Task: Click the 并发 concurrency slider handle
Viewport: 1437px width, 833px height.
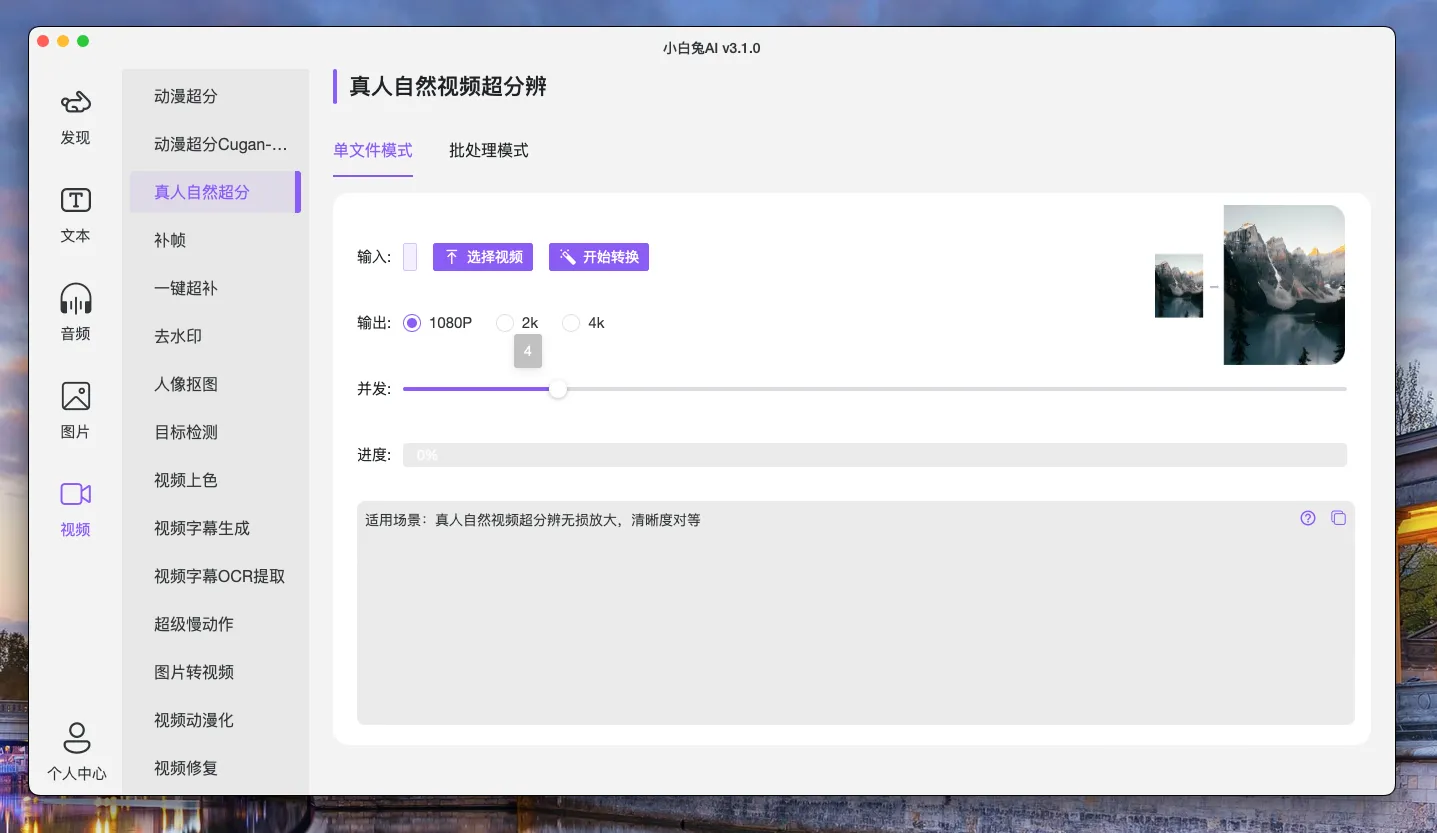Action: pos(558,389)
